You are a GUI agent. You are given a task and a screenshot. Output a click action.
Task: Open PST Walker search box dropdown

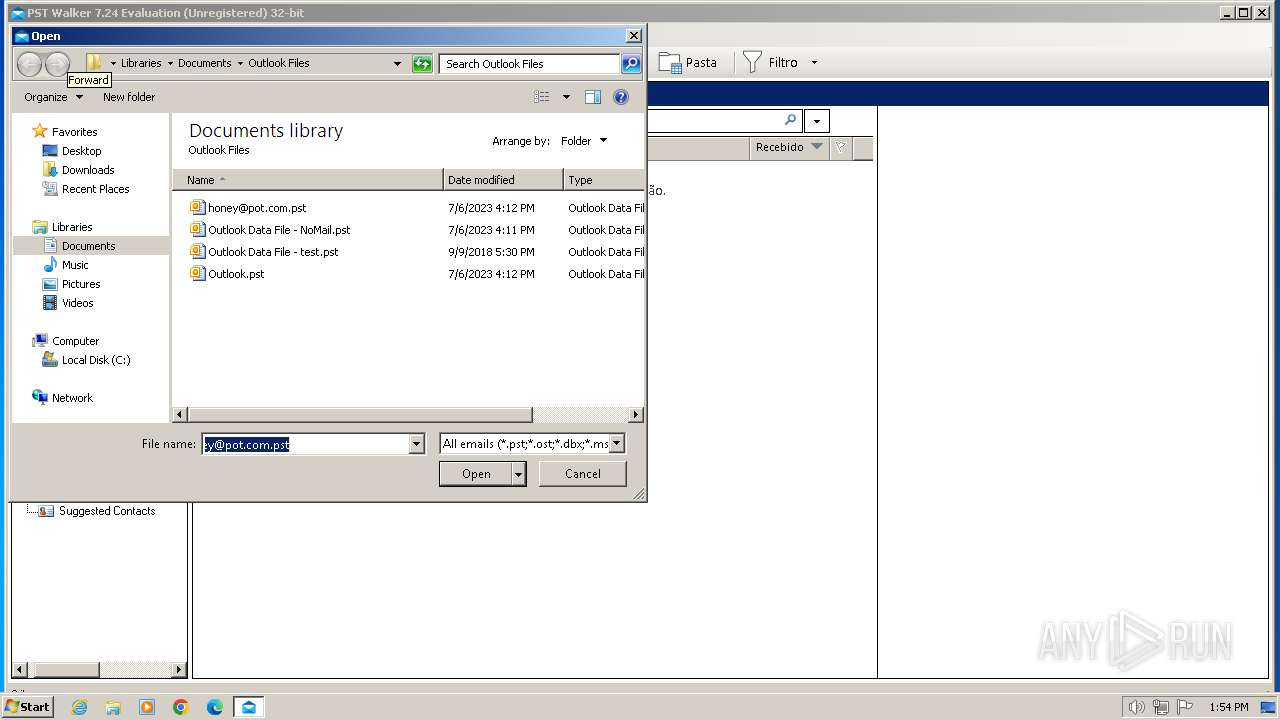[x=817, y=121]
